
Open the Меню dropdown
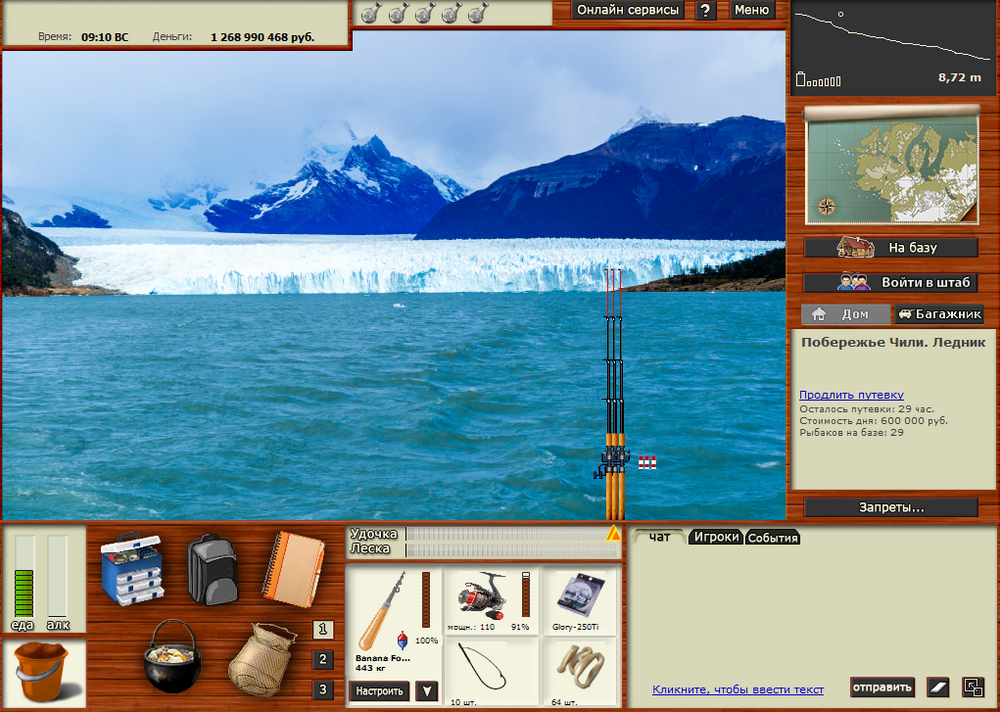tap(751, 10)
